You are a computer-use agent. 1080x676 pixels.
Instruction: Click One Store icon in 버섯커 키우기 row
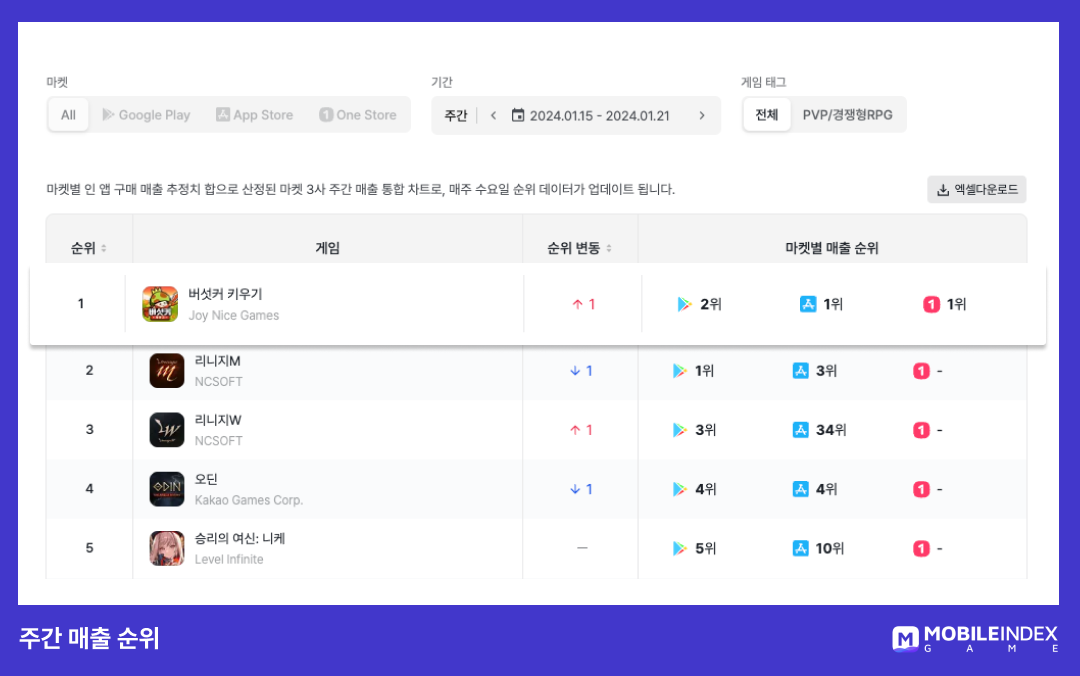pyautogui.click(x=931, y=304)
